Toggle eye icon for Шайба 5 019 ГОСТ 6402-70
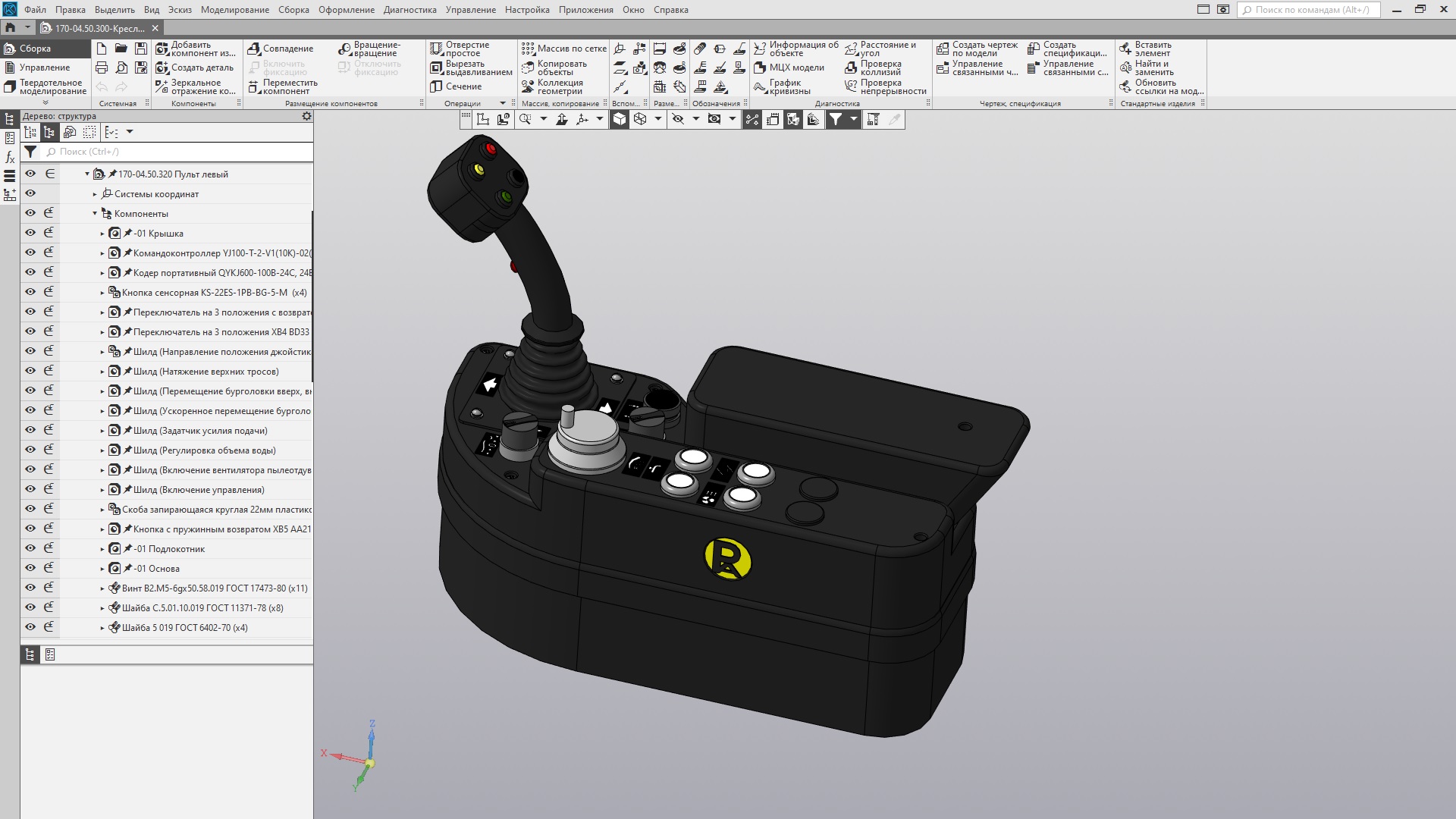The height and width of the screenshot is (819, 1456). 30,627
